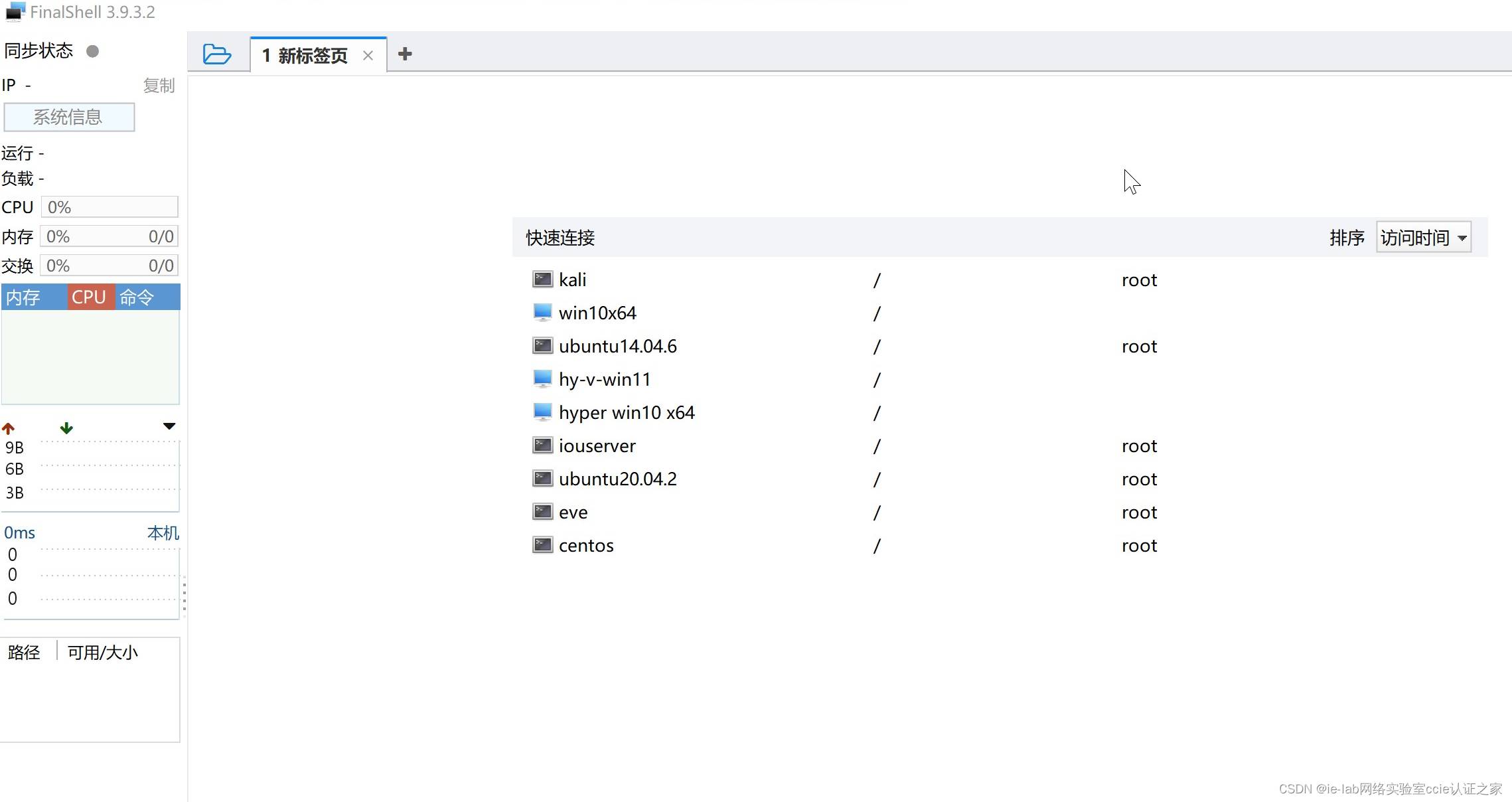
Task: Click the 同步状态 status dot
Action: [x=93, y=51]
